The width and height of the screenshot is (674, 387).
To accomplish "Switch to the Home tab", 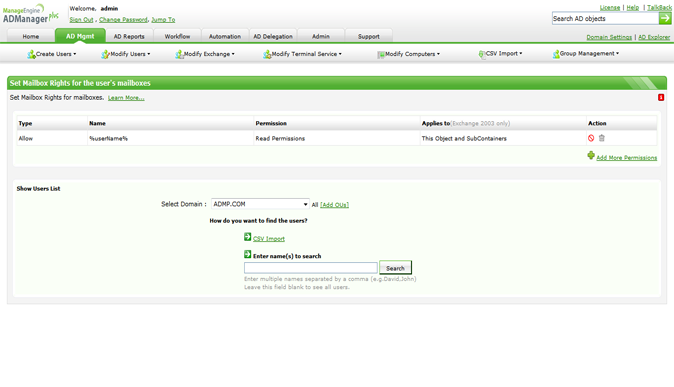I will coord(31,36).
